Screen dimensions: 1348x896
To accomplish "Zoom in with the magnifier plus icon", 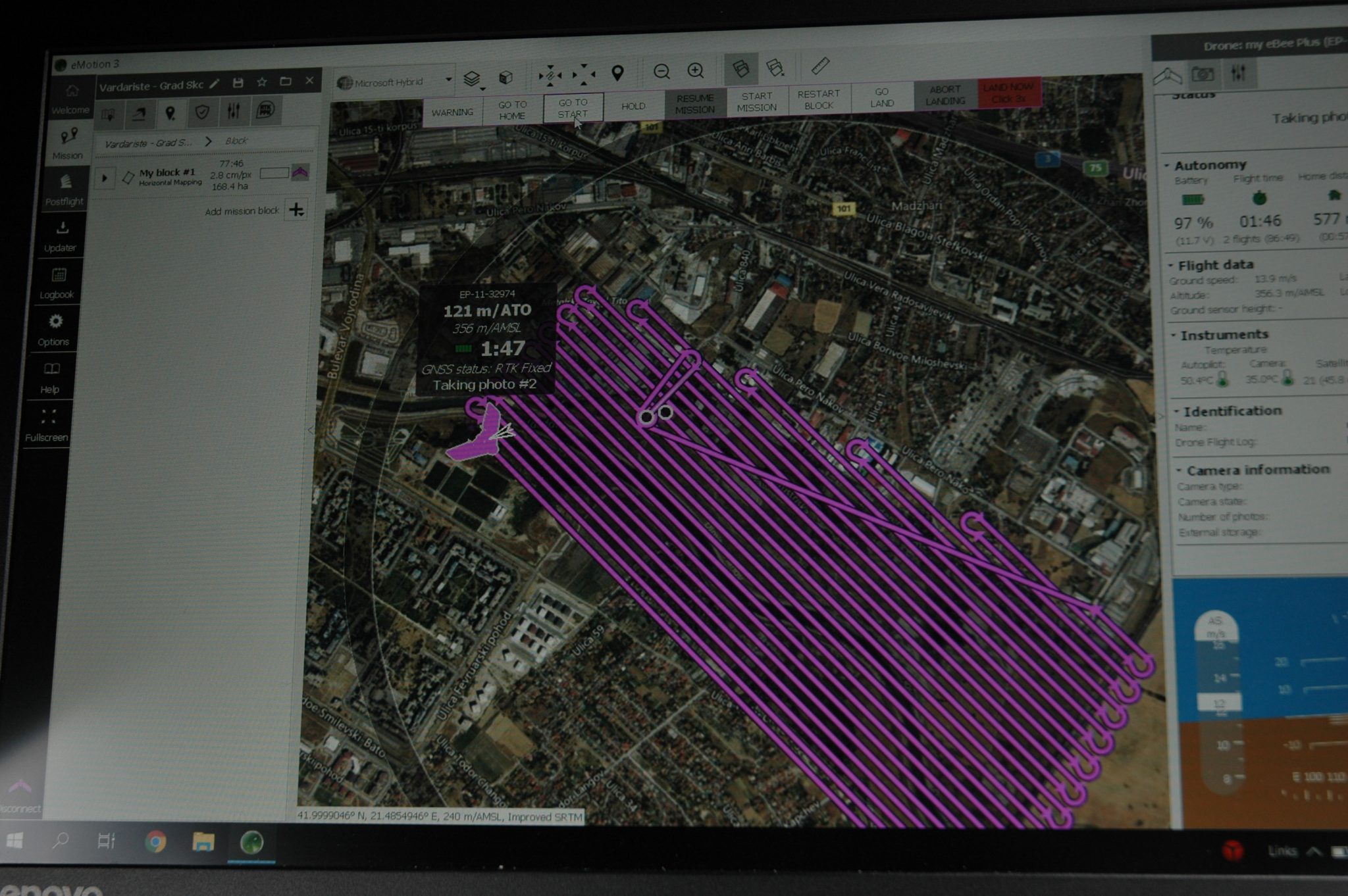I will tap(696, 70).
